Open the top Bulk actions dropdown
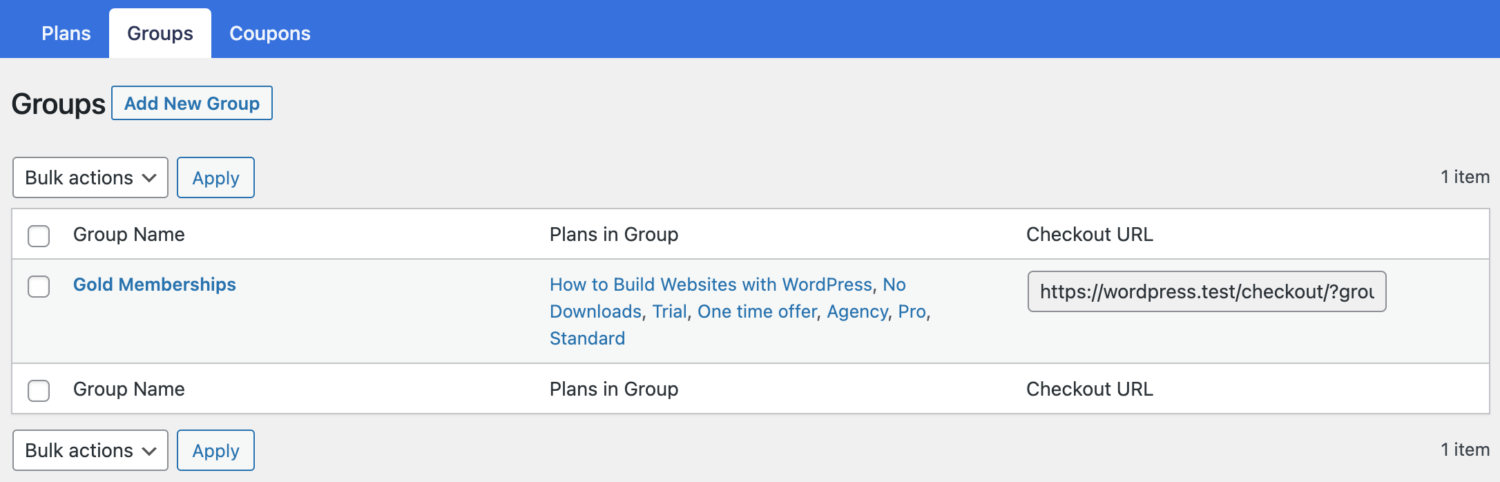This screenshot has width=1500, height=482. [x=90, y=178]
